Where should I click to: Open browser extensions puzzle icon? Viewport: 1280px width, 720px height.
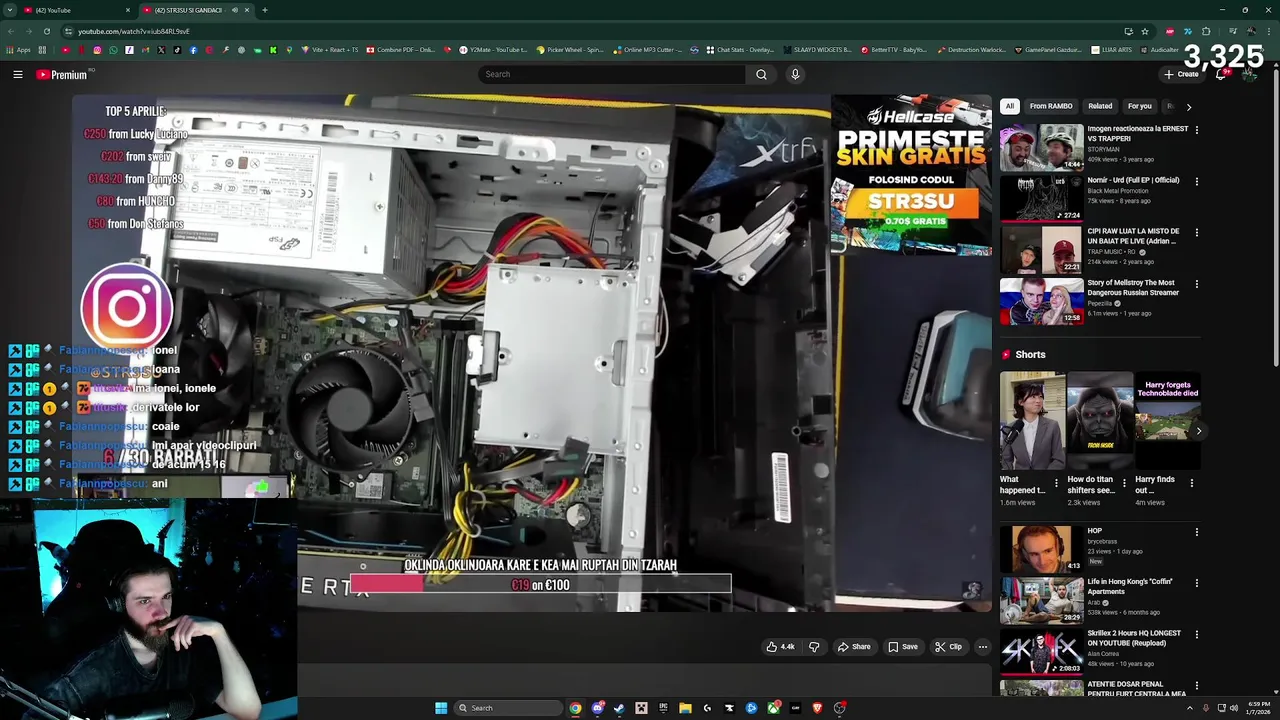(x=1206, y=31)
